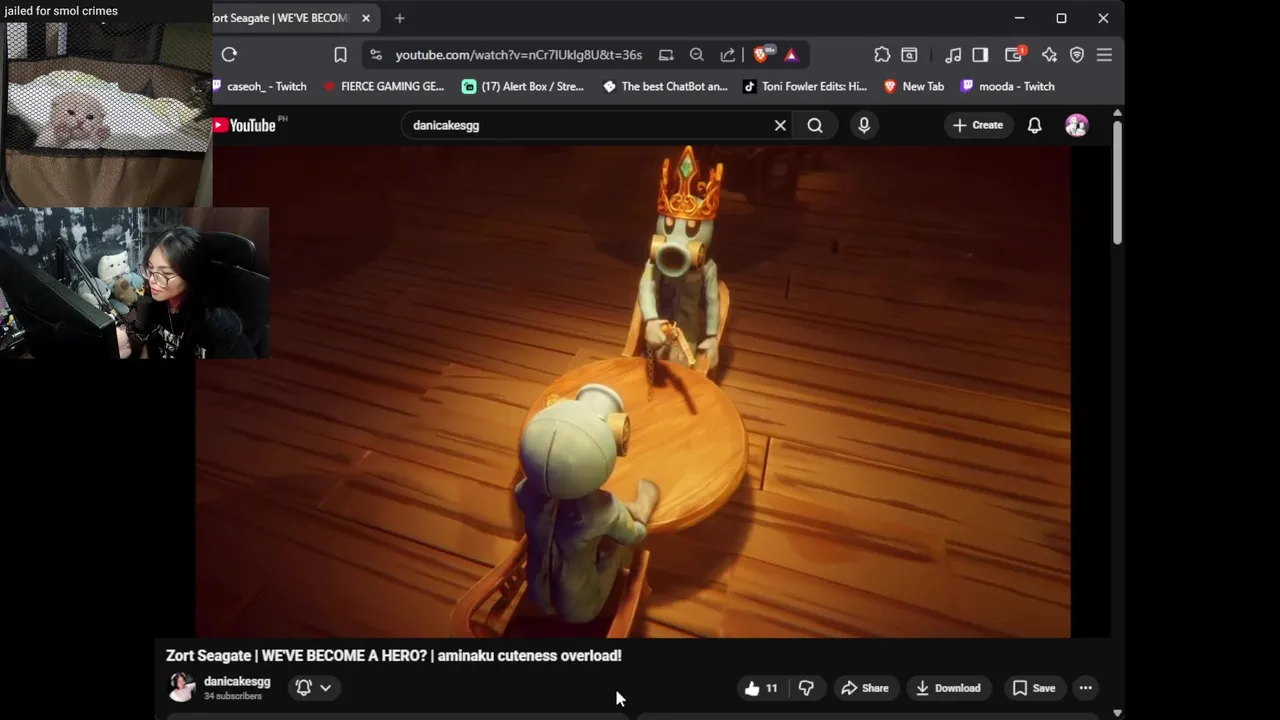Open the extensions puzzle icon
This screenshot has width=1280, height=720.
point(882,55)
